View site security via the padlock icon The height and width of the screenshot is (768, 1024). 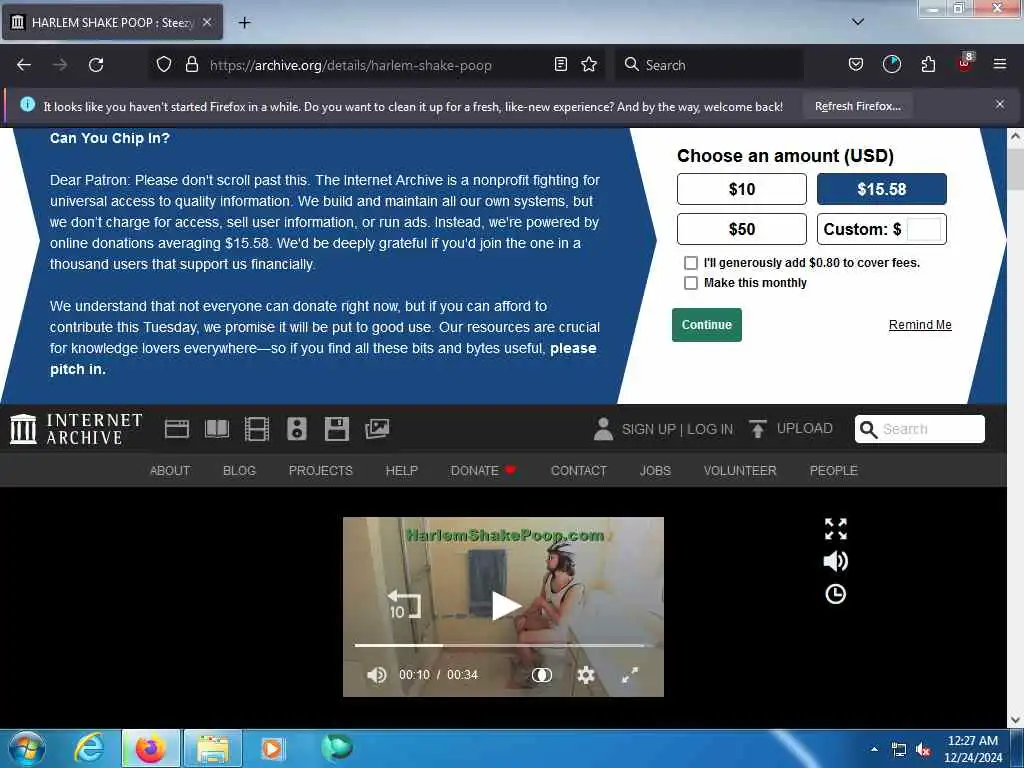click(x=191, y=64)
